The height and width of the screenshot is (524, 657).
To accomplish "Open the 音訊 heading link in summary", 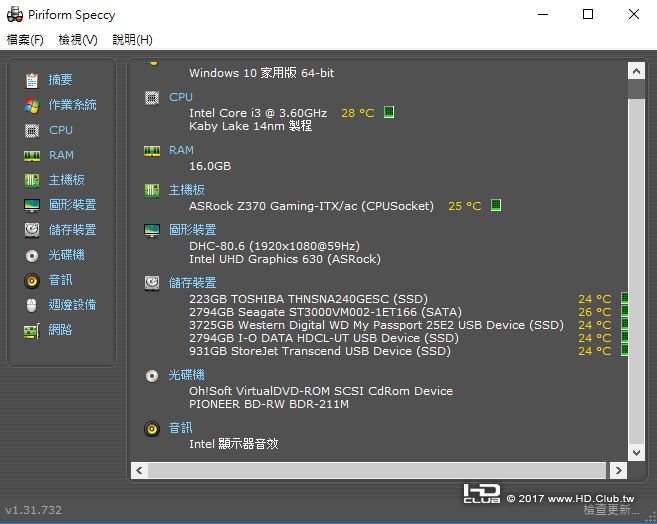I will 180,428.
